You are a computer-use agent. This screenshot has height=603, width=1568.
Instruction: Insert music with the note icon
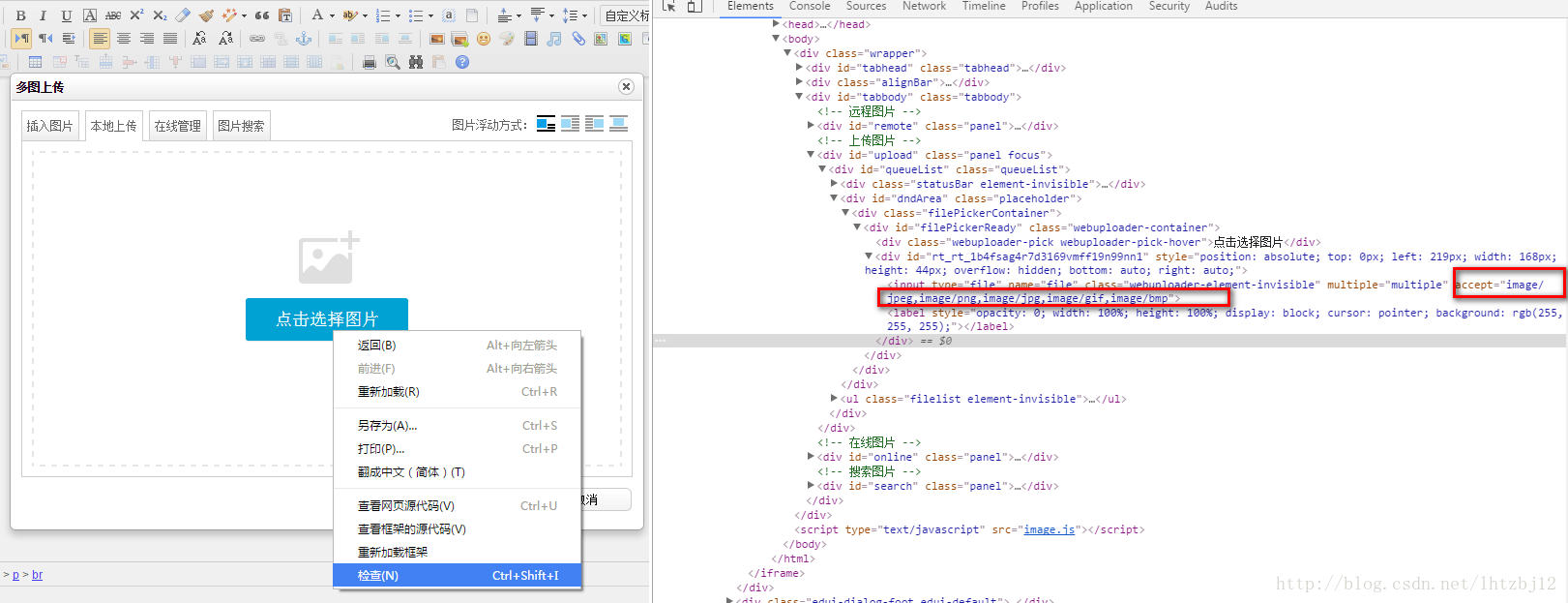[x=554, y=39]
